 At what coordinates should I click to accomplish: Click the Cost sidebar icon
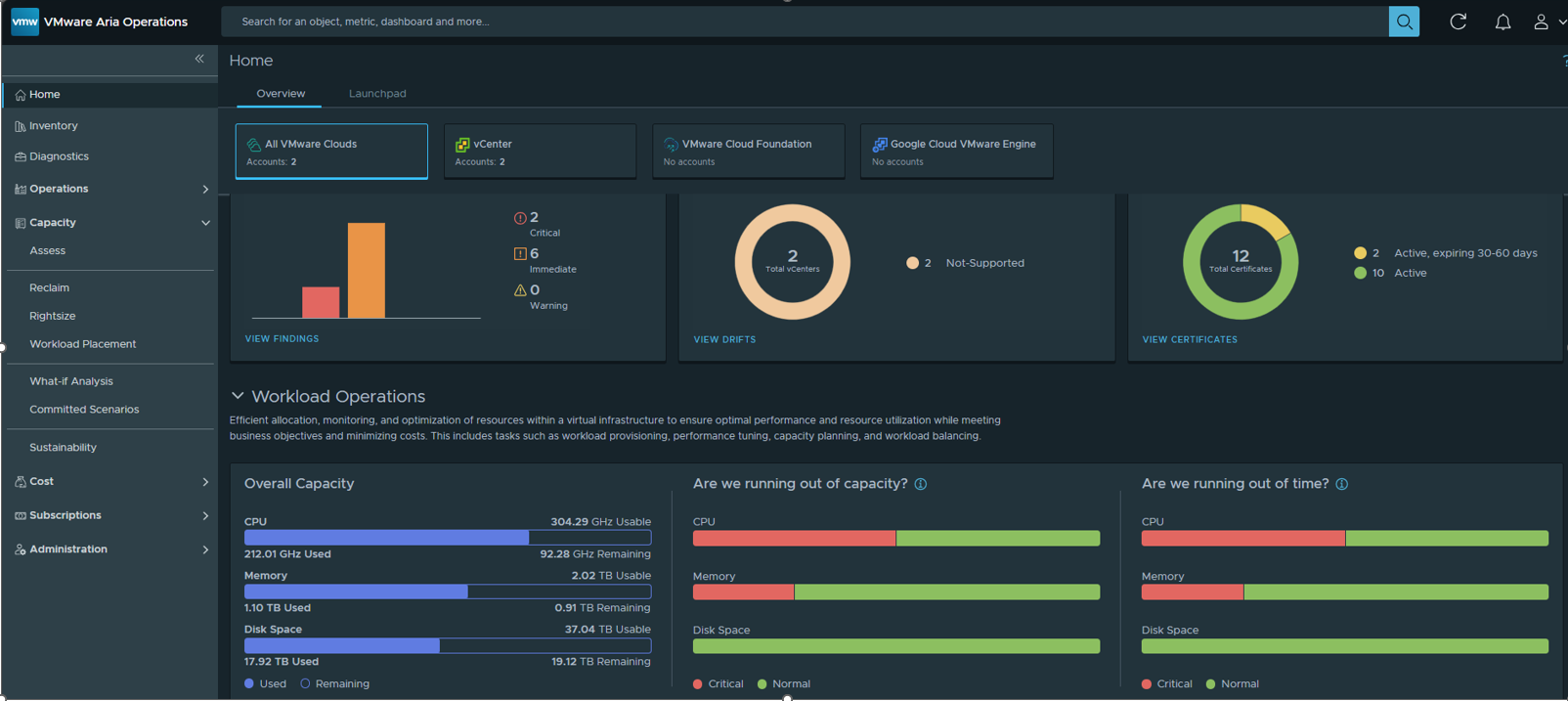click(21, 482)
